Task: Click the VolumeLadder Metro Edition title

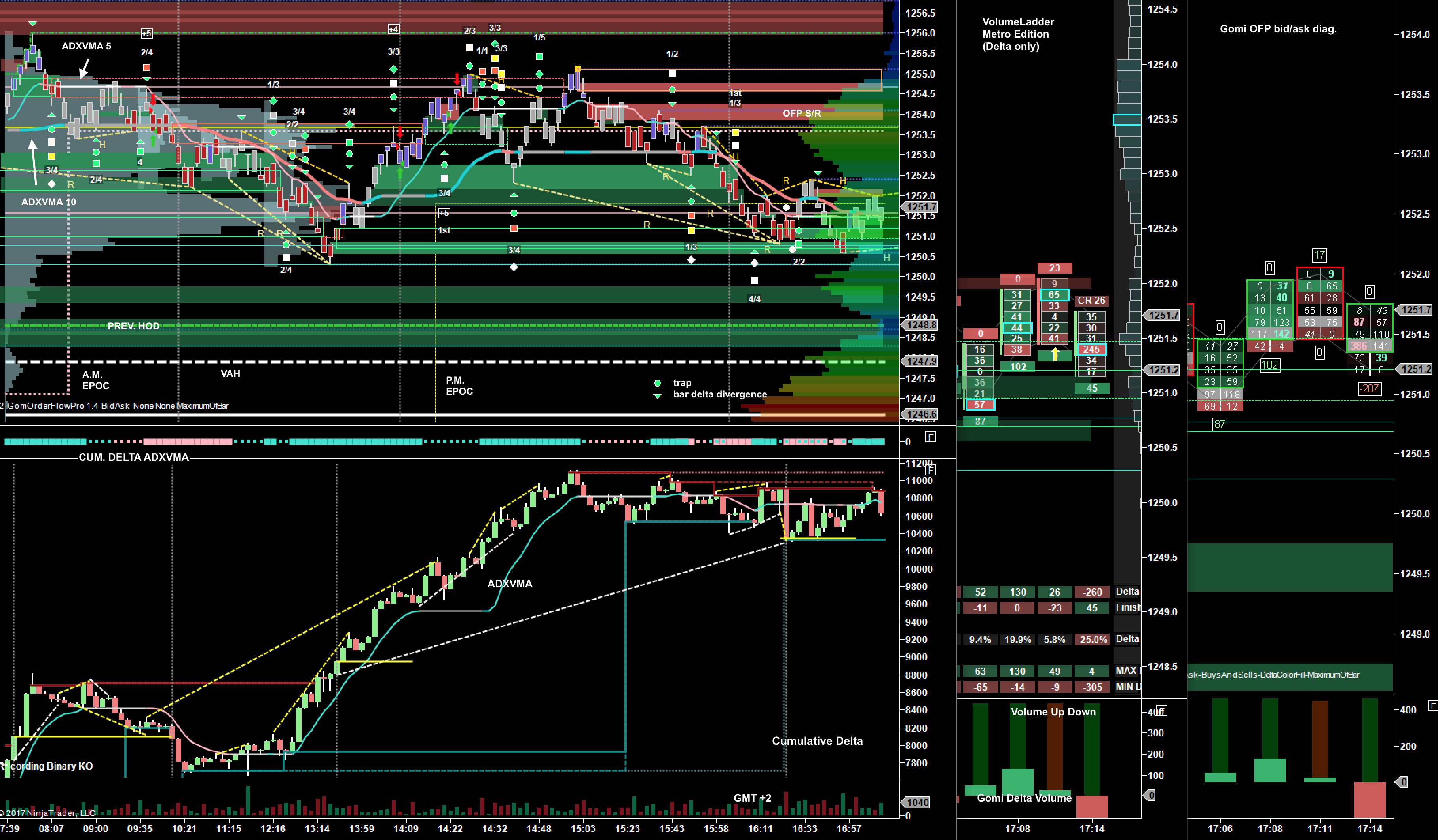Action: coord(1018,34)
